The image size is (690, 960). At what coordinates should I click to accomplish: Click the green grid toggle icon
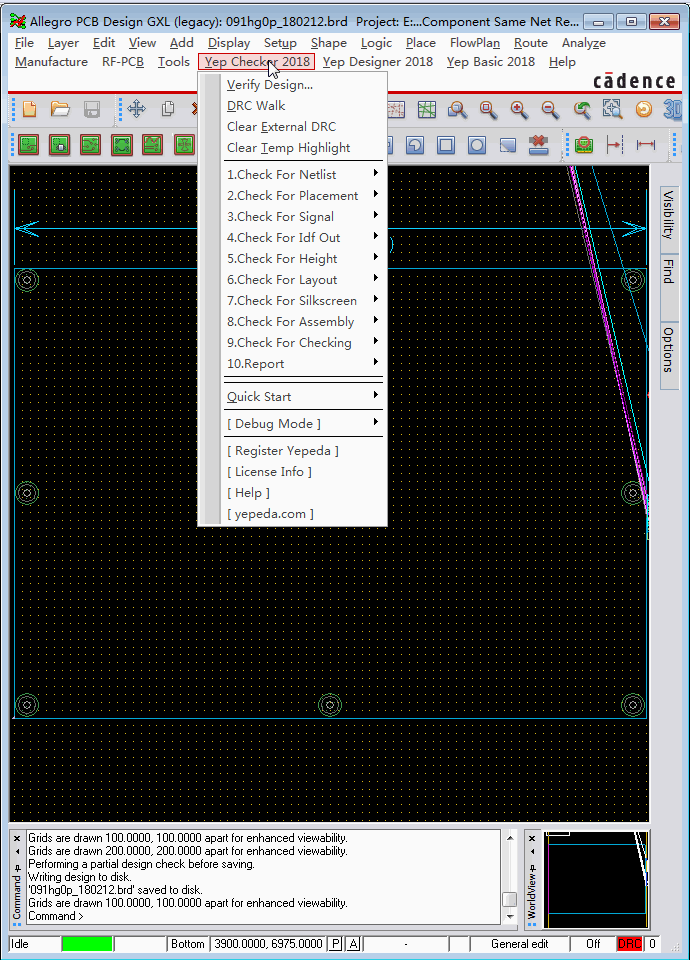click(427, 110)
